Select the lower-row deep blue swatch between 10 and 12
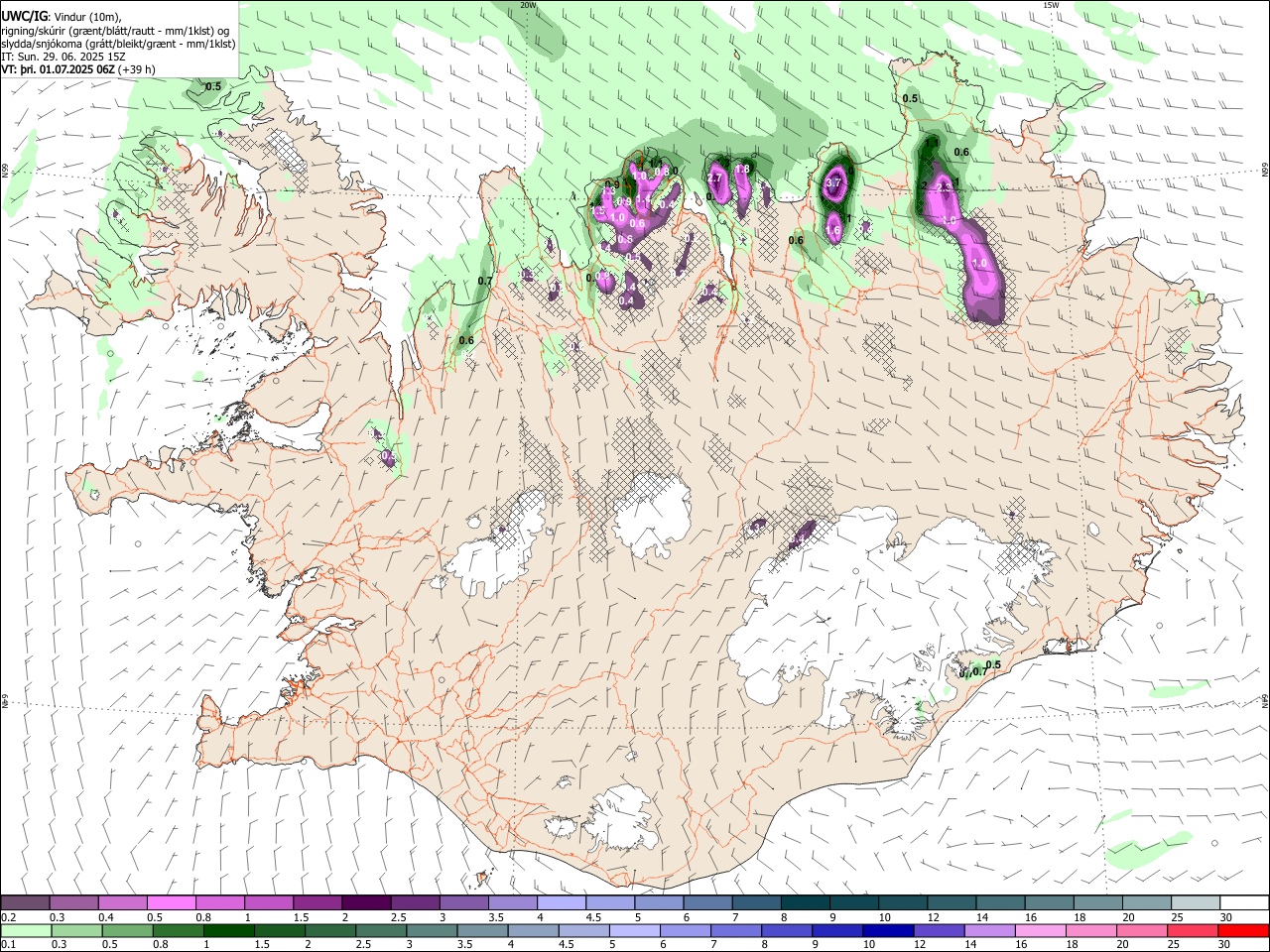Screen dimensions: 1270x952 tap(888, 930)
